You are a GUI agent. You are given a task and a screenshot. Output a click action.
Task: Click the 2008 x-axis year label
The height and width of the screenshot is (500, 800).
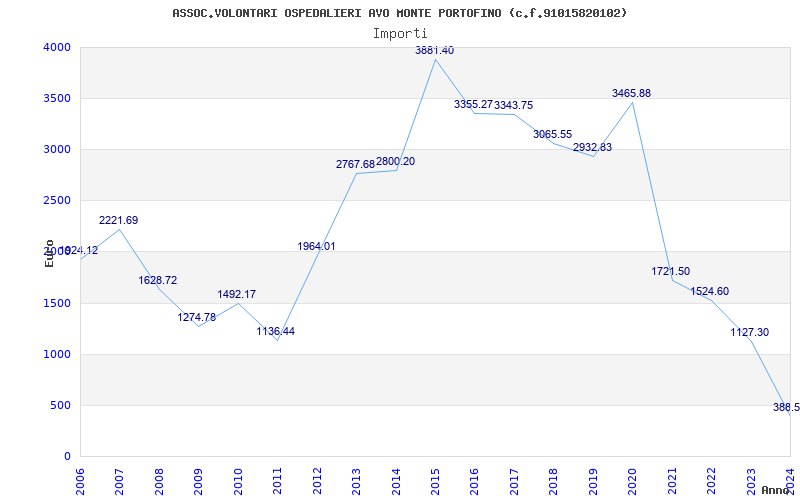pos(159,481)
